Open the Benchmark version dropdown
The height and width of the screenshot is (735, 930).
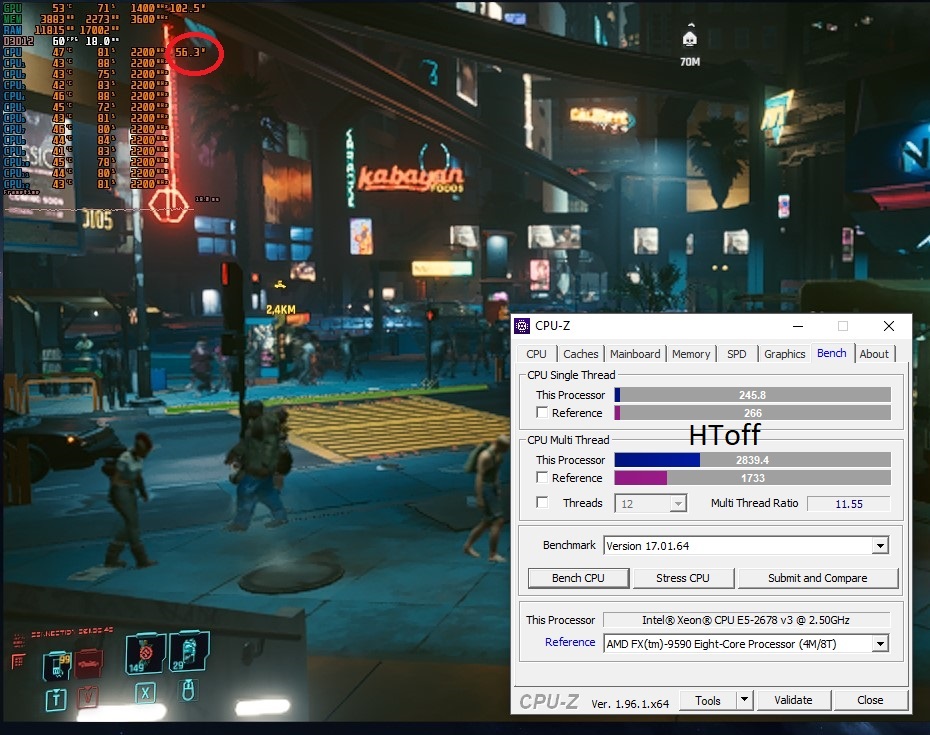tap(880, 546)
